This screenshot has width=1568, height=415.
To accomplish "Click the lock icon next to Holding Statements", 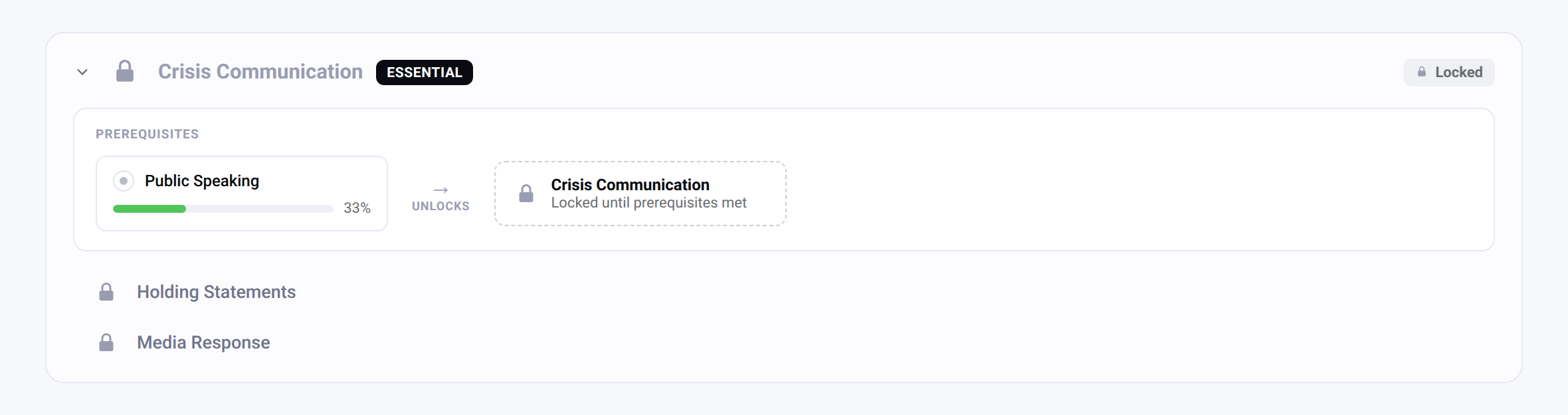I will pyautogui.click(x=106, y=292).
